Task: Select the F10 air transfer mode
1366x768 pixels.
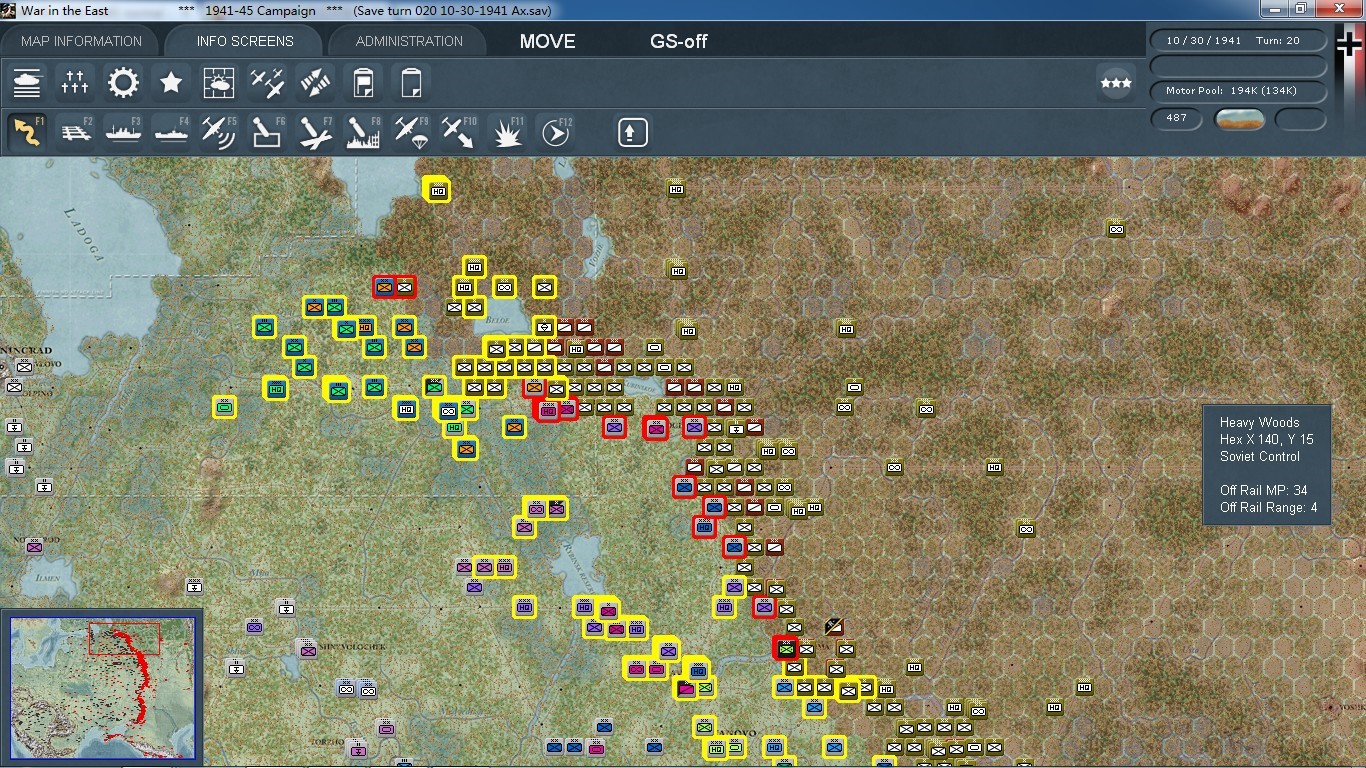Action: pyautogui.click(x=460, y=132)
